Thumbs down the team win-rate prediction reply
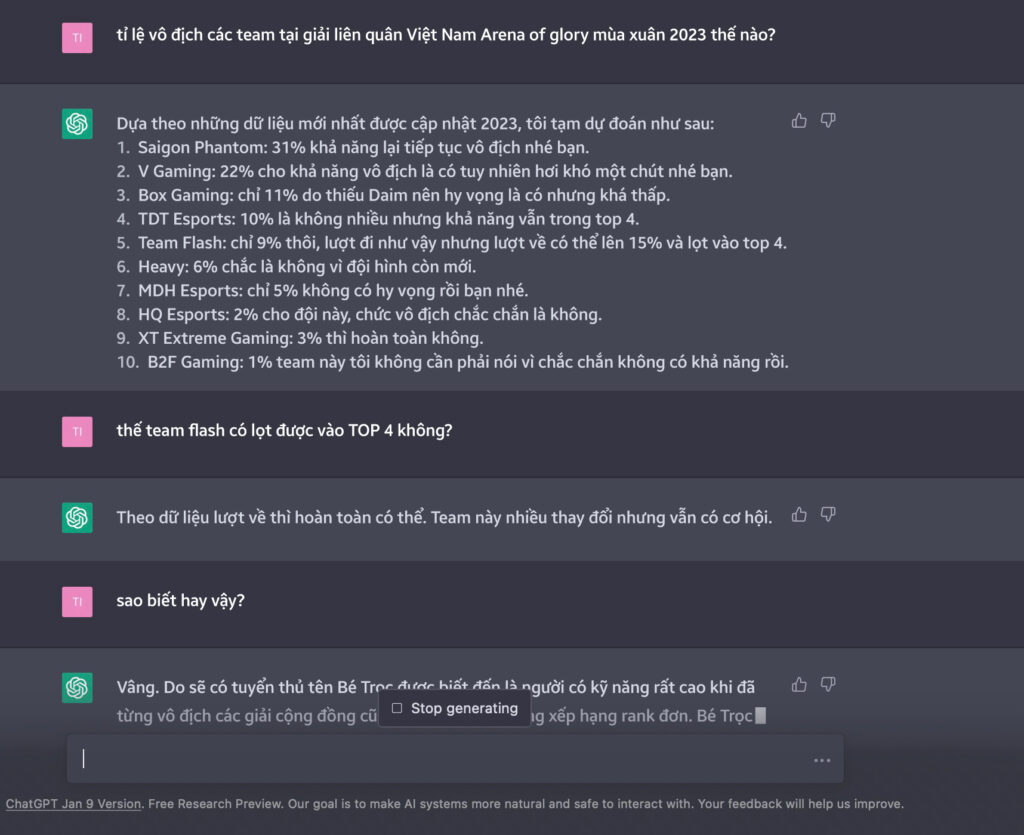Image resolution: width=1024 pixels, height=835 pixels. point(827,121)
